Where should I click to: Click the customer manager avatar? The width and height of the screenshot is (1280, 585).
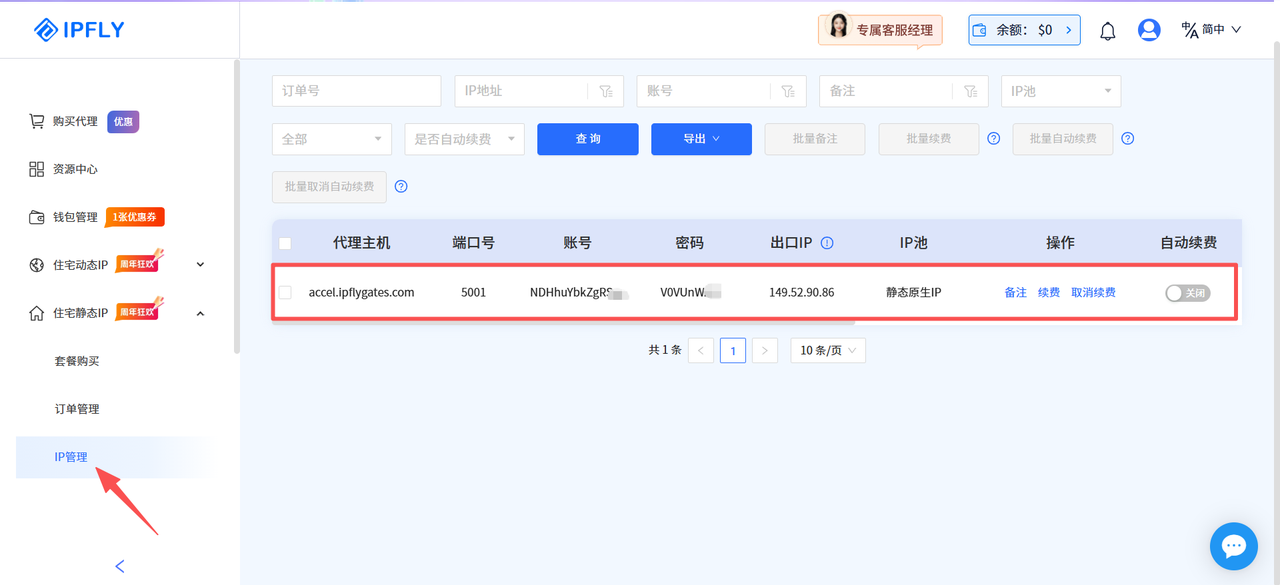837,27
